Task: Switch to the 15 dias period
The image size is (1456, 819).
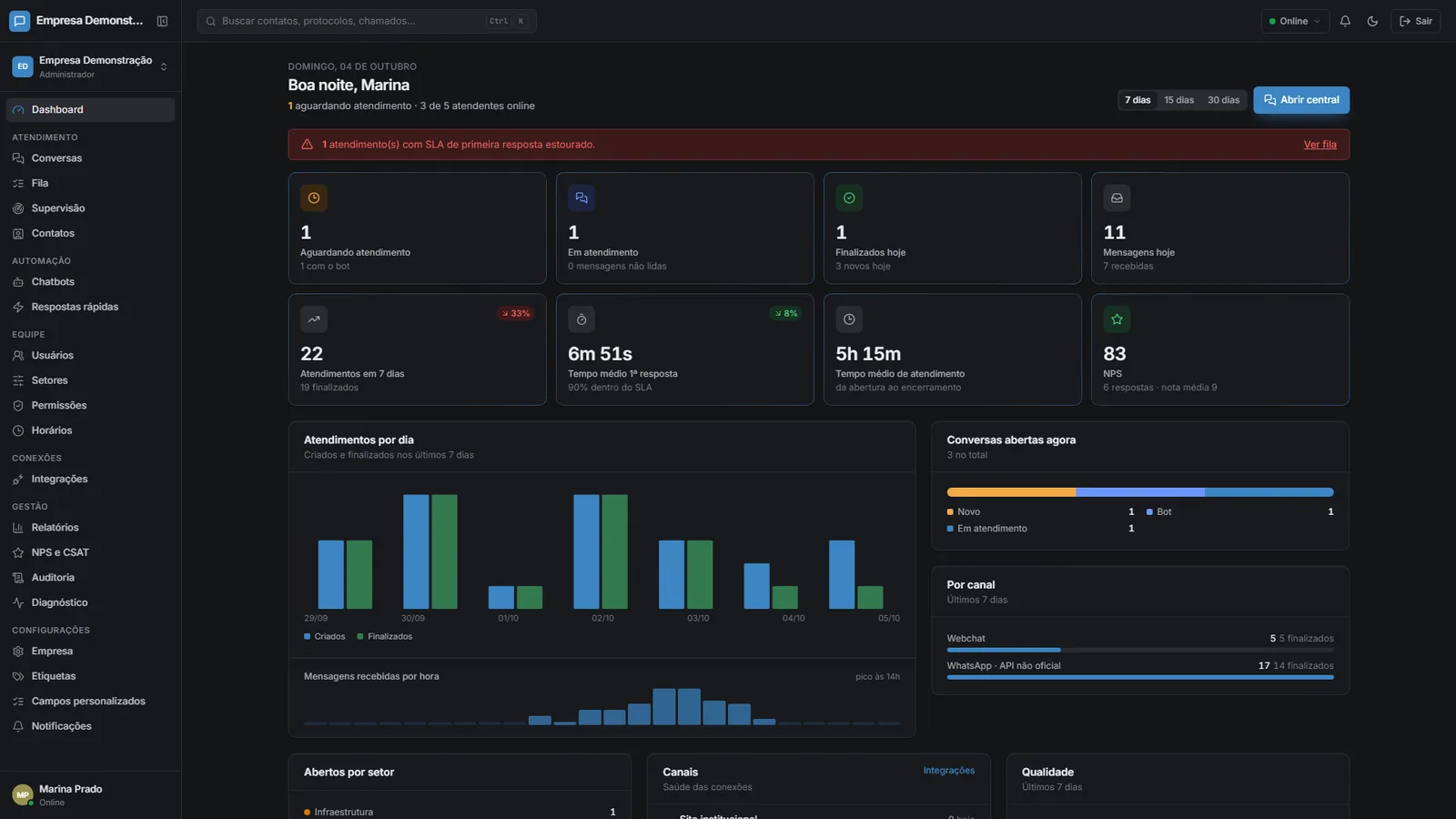Action: pos(1178,100)
